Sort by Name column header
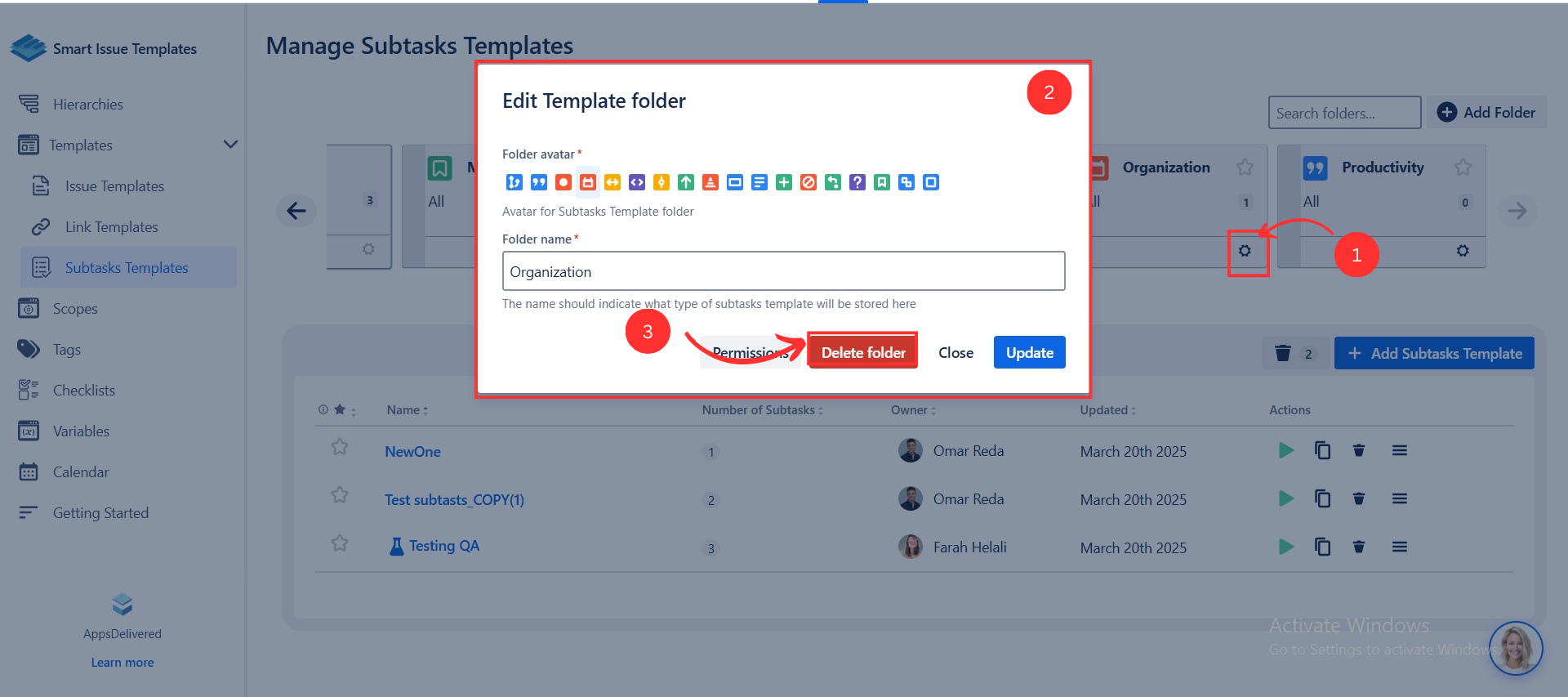 pos(407,410)
